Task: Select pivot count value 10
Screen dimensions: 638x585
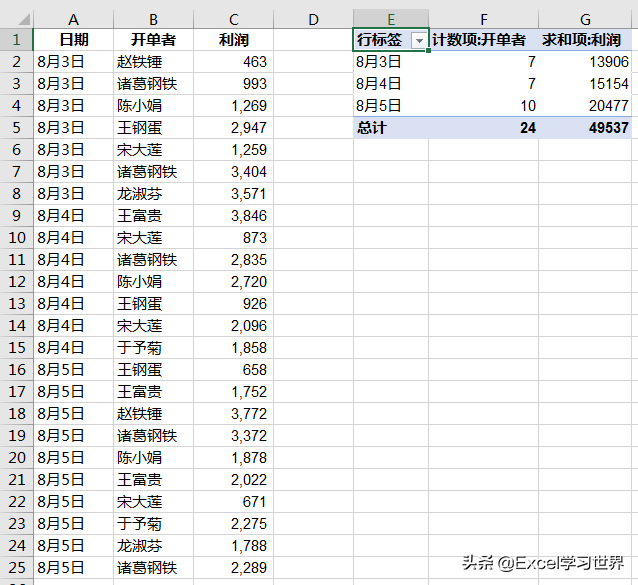Action: tap(484, 106)
